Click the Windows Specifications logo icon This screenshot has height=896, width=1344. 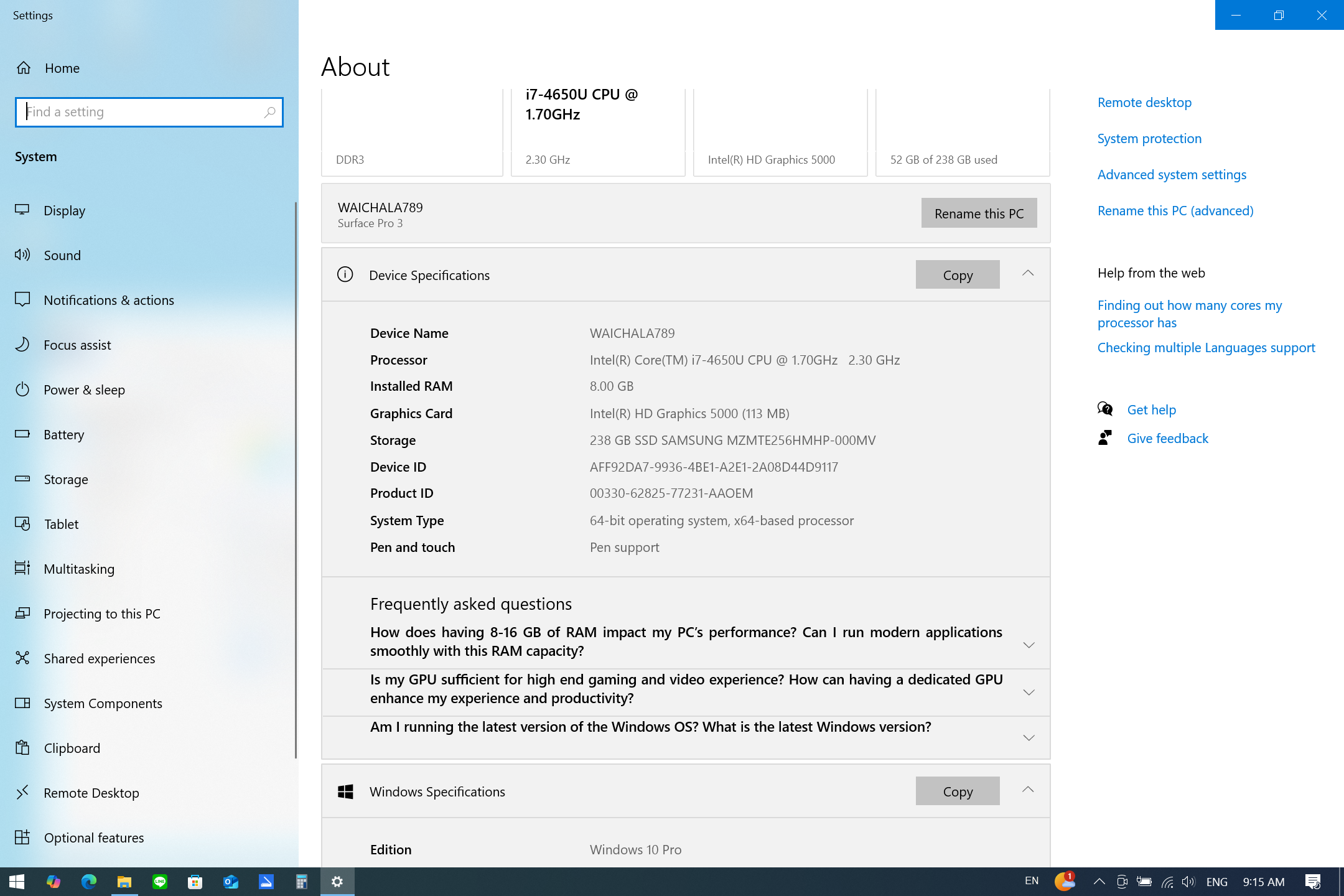click(x=345, y=791)
